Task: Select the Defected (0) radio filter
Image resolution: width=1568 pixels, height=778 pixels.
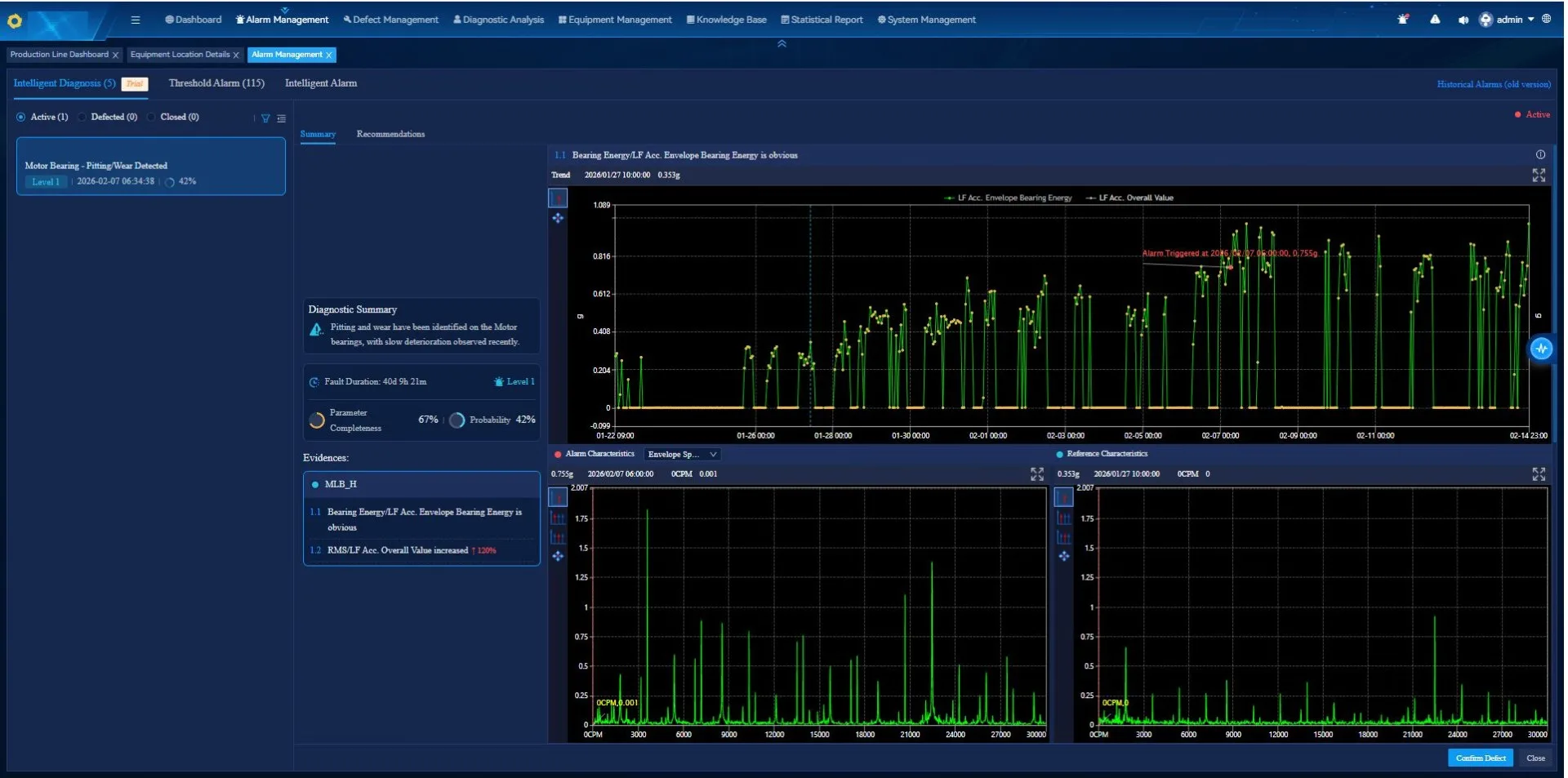Action: pos(82,117)
